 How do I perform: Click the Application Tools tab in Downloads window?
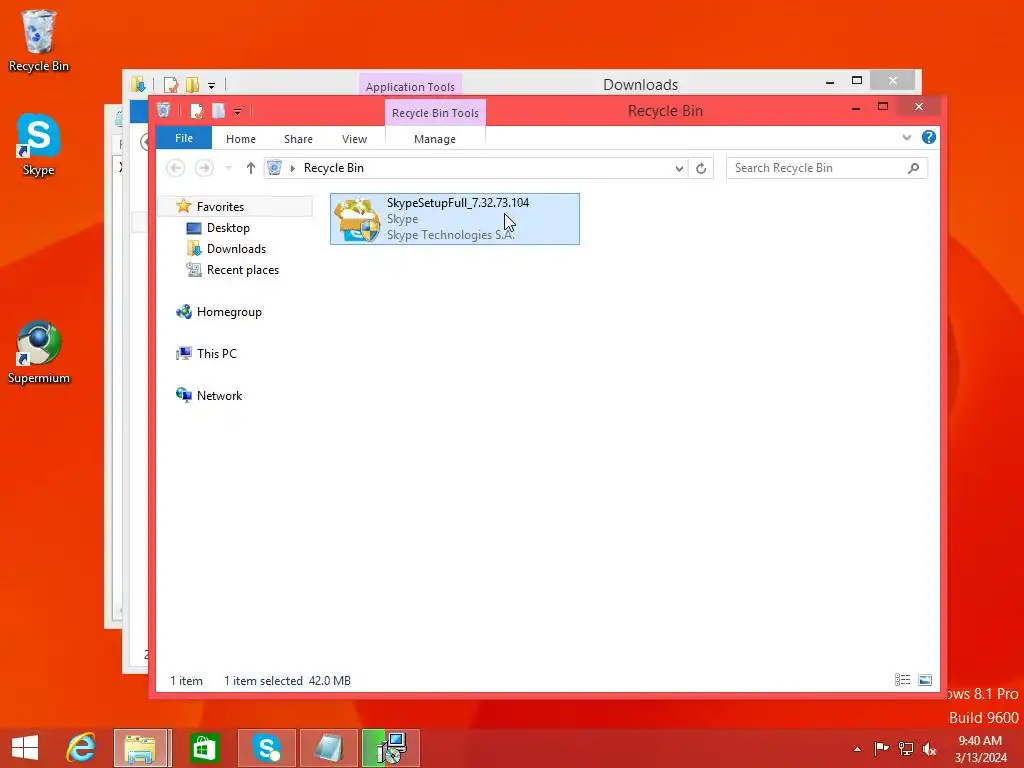click(x=410, y=86)
